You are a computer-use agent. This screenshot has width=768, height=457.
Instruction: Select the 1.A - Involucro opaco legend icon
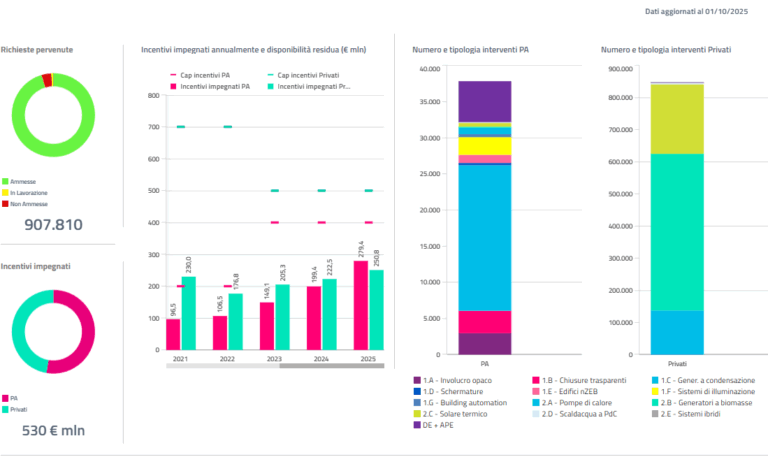pos(417,380)
